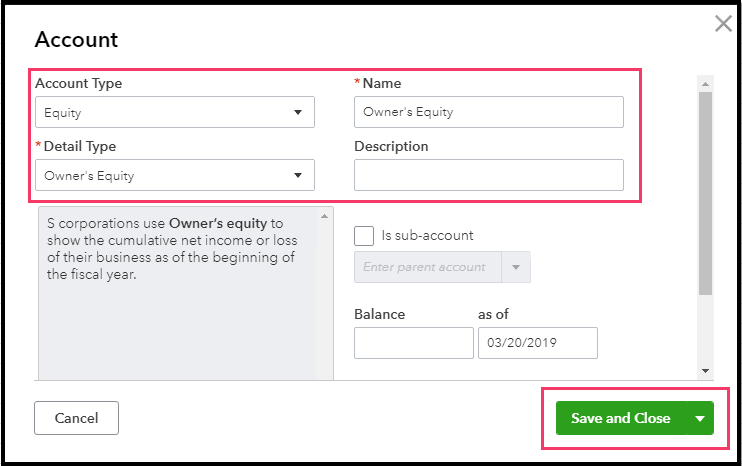742x466 pixels.
Task: Close the Account dialog with X
Action: coord(723,24)
